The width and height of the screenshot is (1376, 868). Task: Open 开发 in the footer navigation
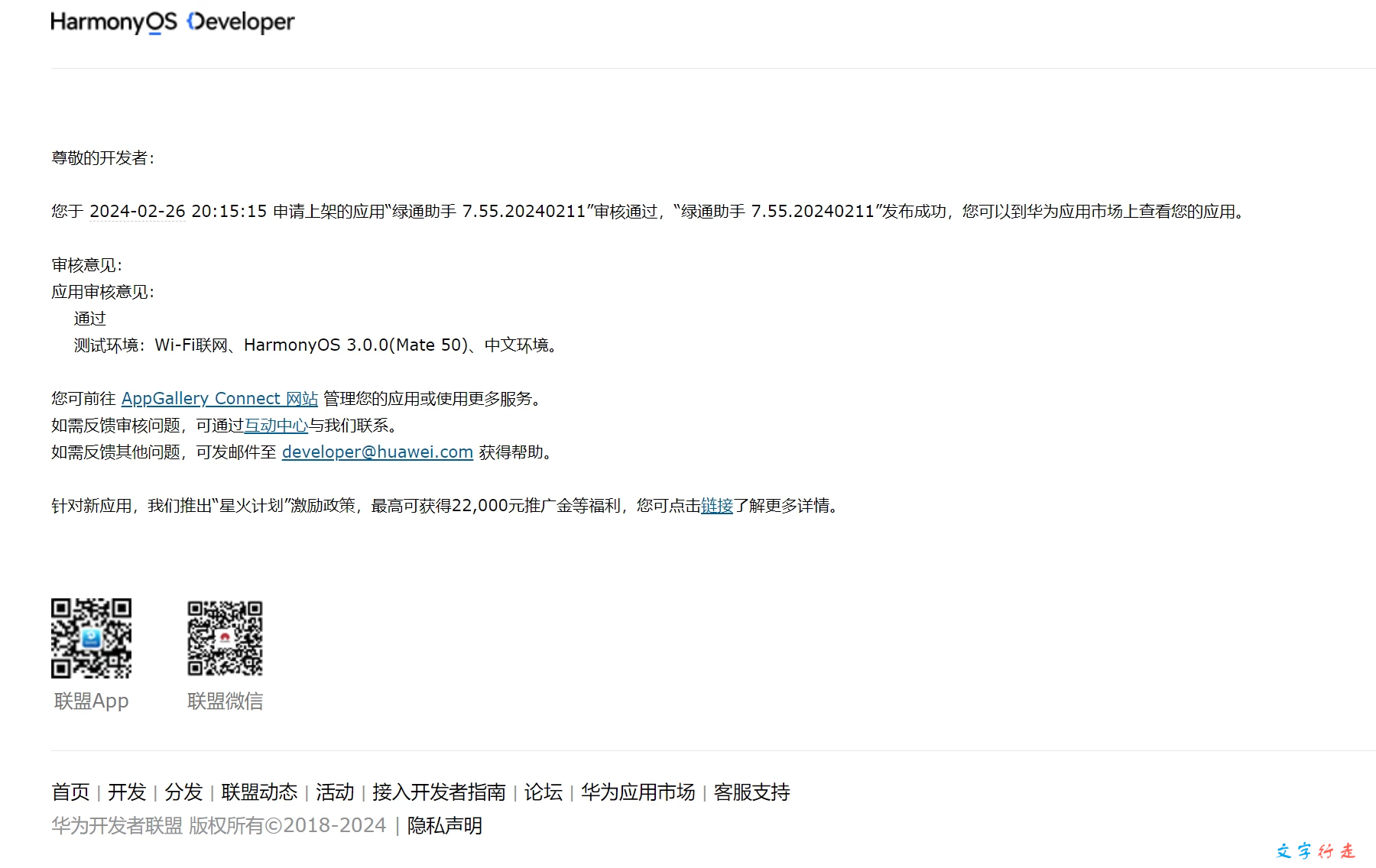tap(127, 792)
